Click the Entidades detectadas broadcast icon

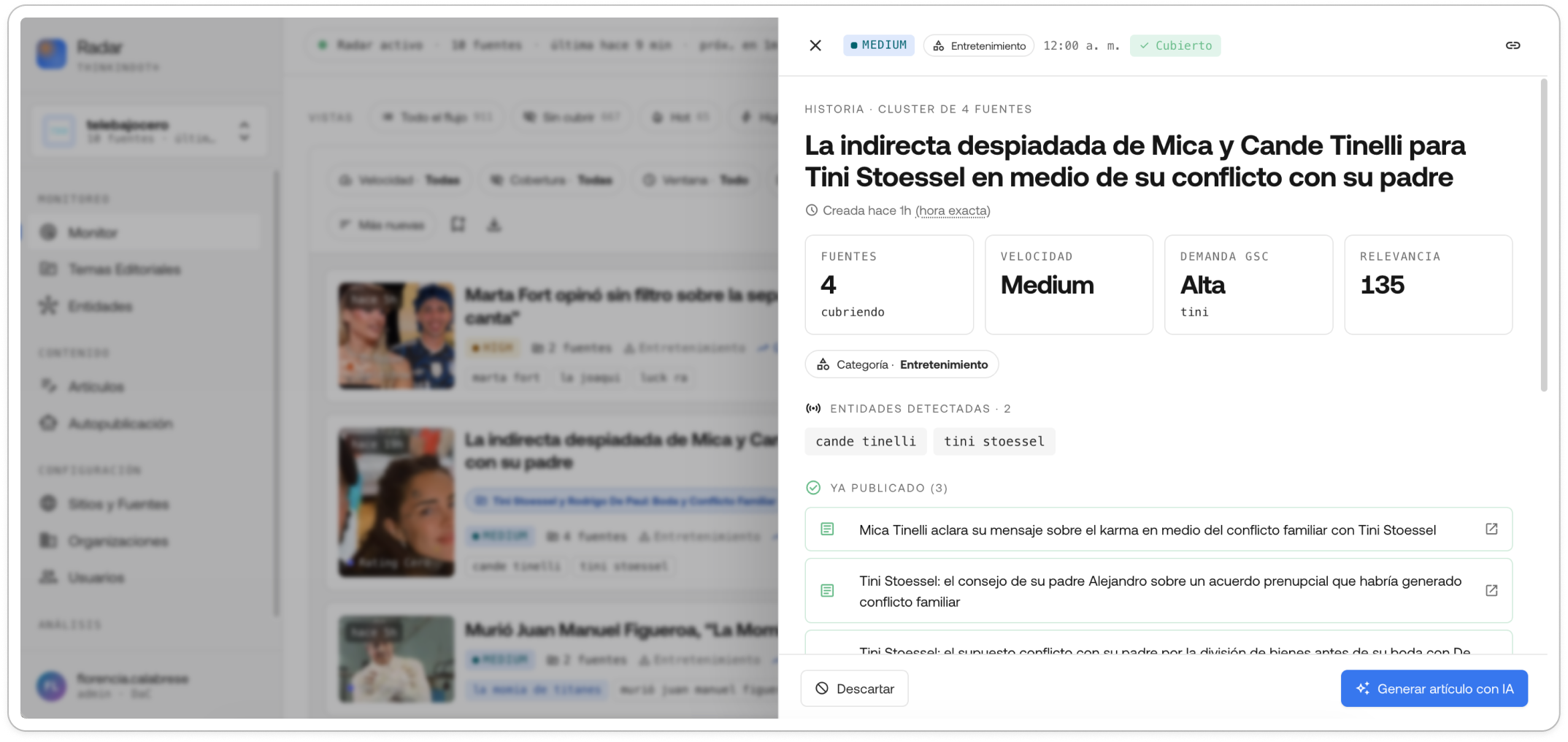point(813,408)
